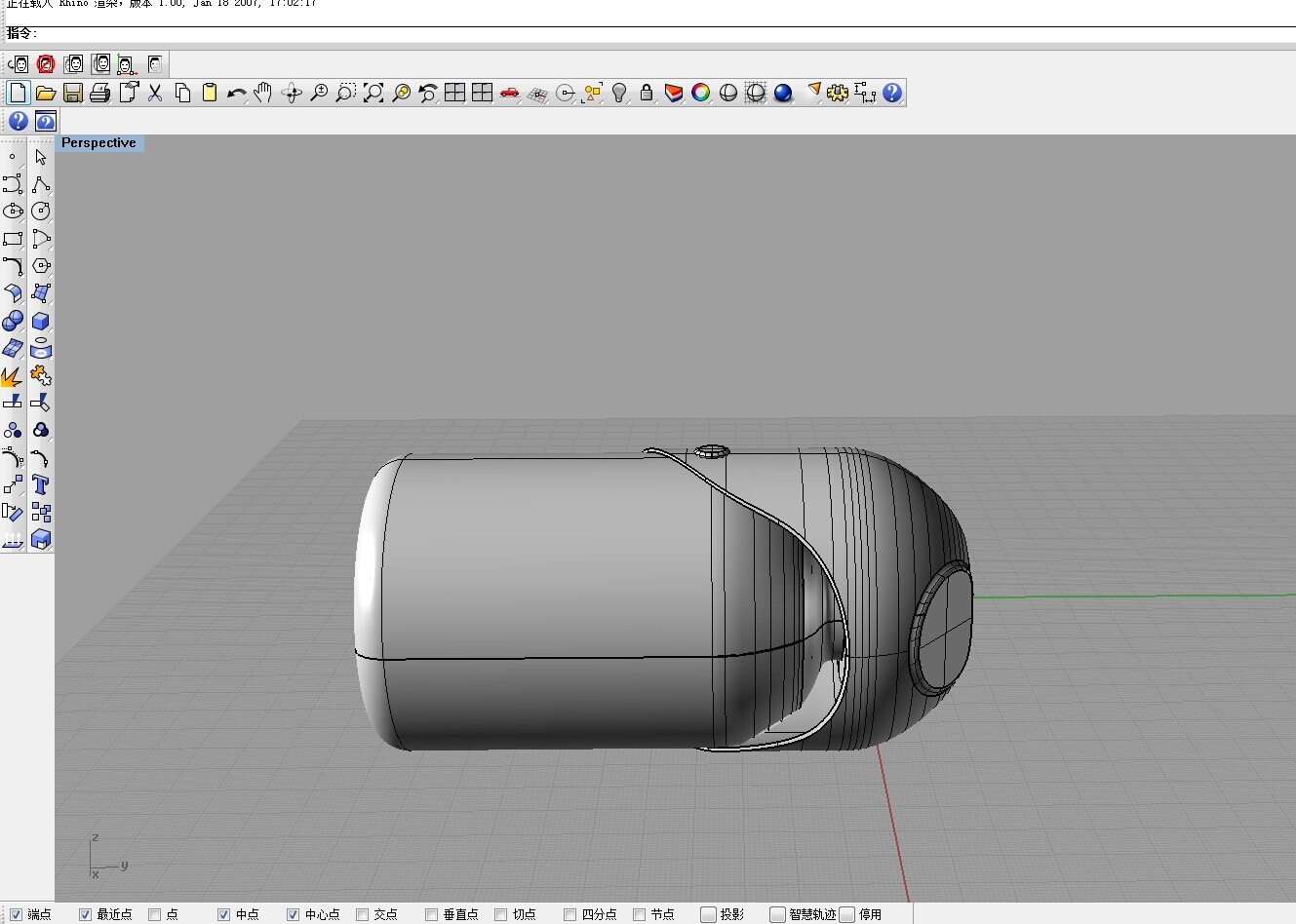Image resolution: width=1296 pixels, height=924 pixels.
Task: Toggle the 中点 osnap checkbox
Action: coord(223,914)
